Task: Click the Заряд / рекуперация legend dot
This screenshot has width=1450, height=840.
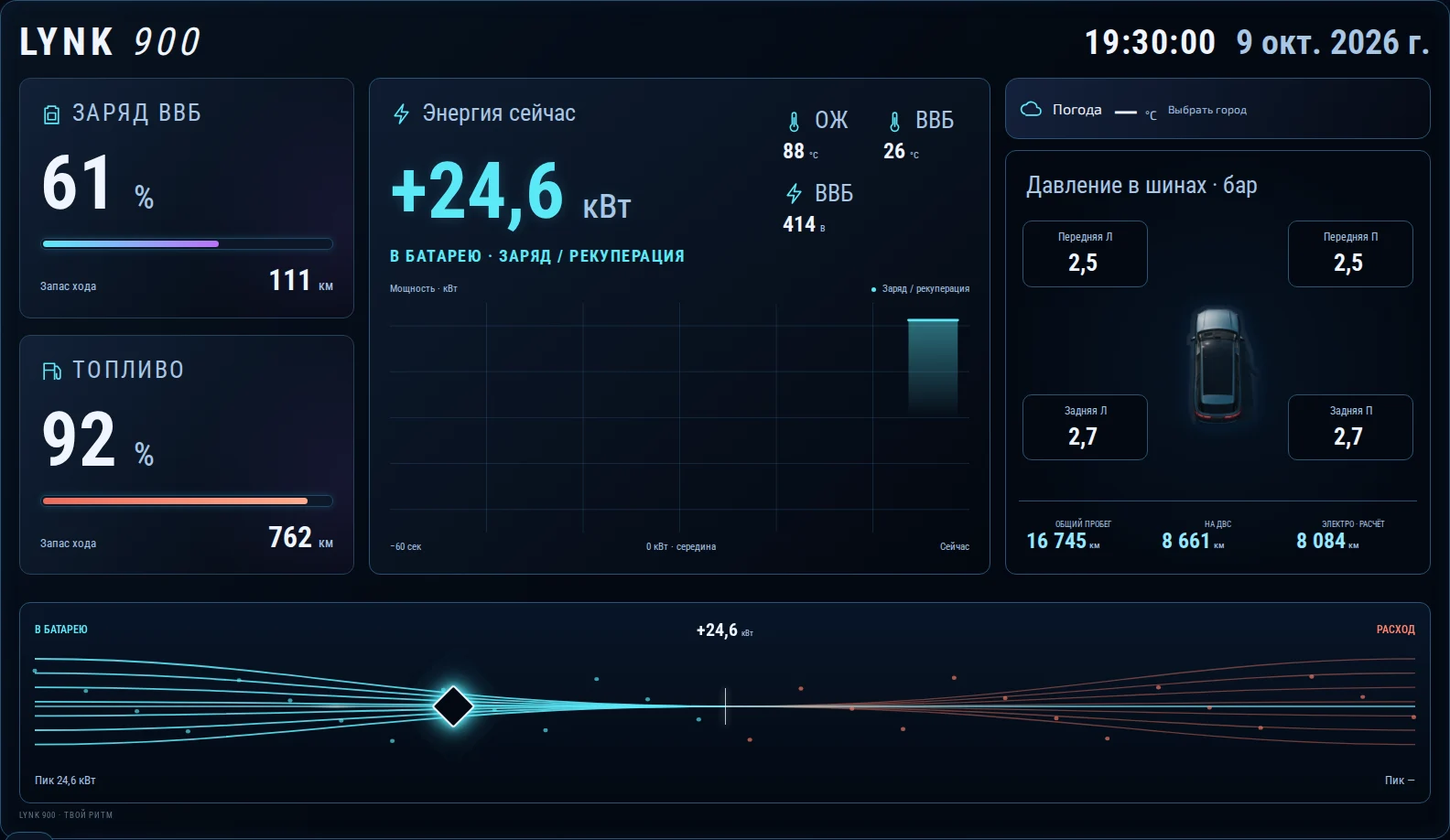Action: (873, 289)
